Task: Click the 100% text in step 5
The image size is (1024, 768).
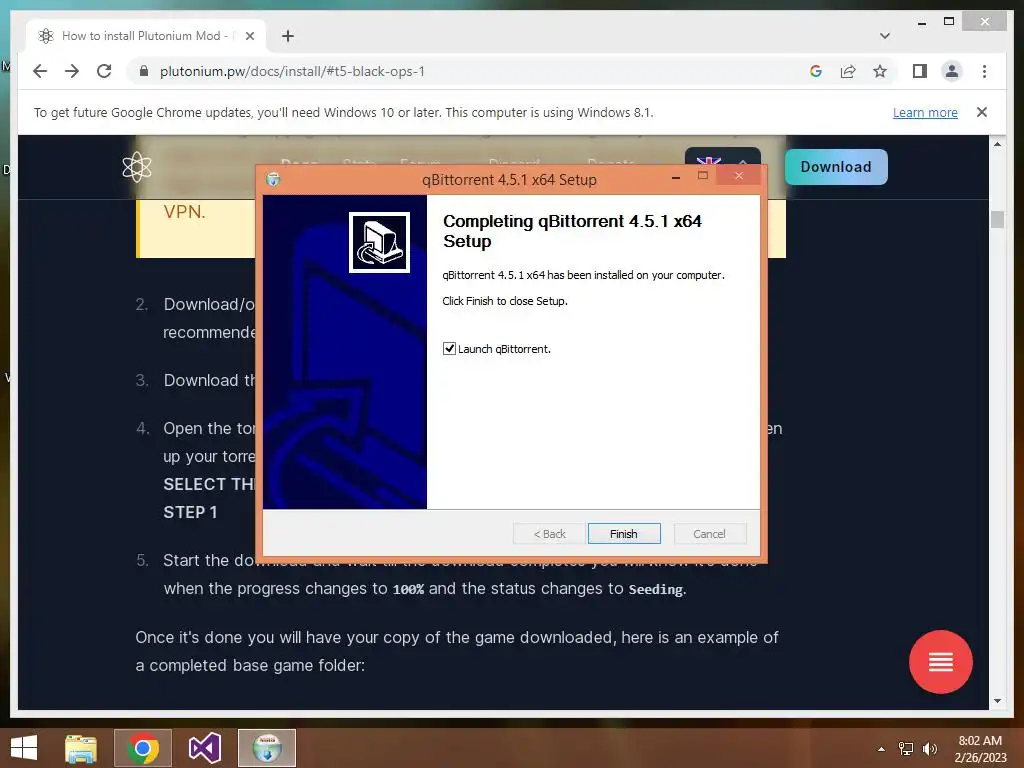Action: click(408, 589)
